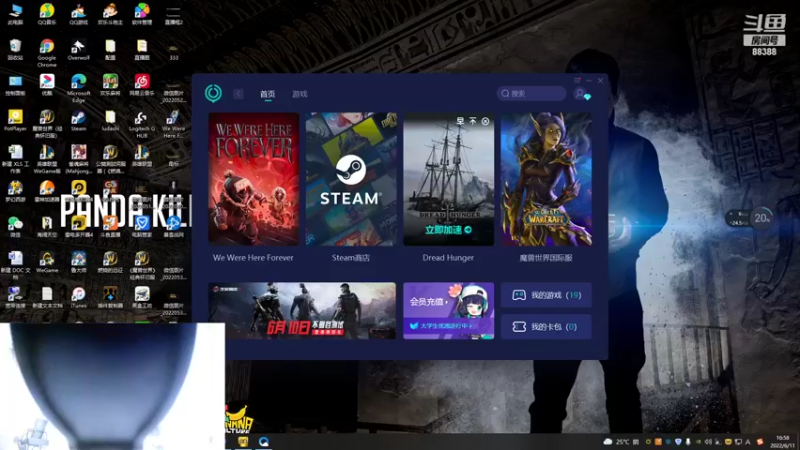Select the 此电脑 desktop icon
This screenshot has width=800, height=450.
pyautogui.click(x=15, y=13)
